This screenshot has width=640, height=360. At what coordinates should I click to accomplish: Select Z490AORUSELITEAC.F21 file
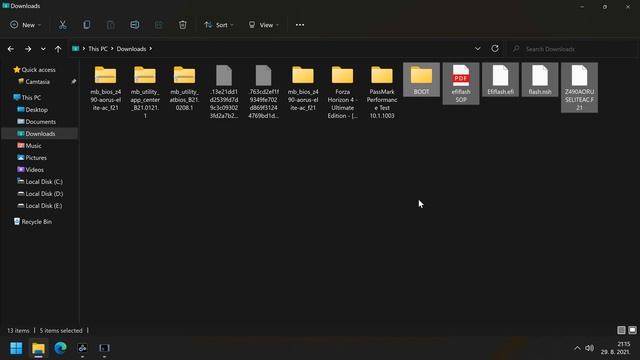(580, 88)
